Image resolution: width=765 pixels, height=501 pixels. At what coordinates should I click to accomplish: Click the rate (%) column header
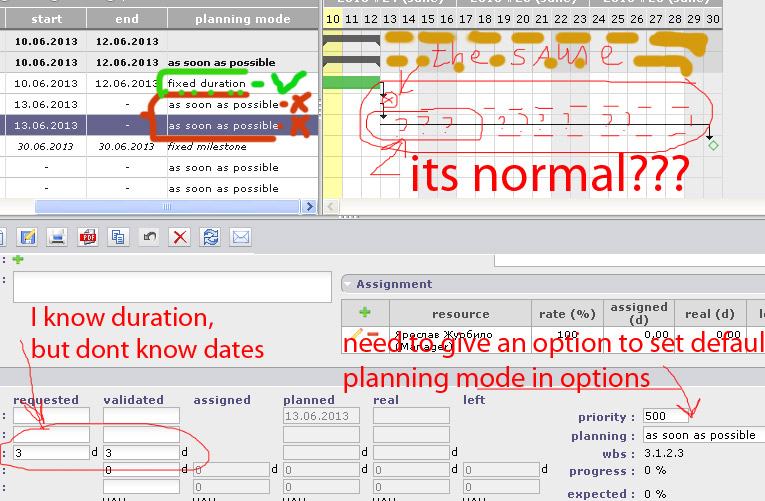[x=567, y=314]
